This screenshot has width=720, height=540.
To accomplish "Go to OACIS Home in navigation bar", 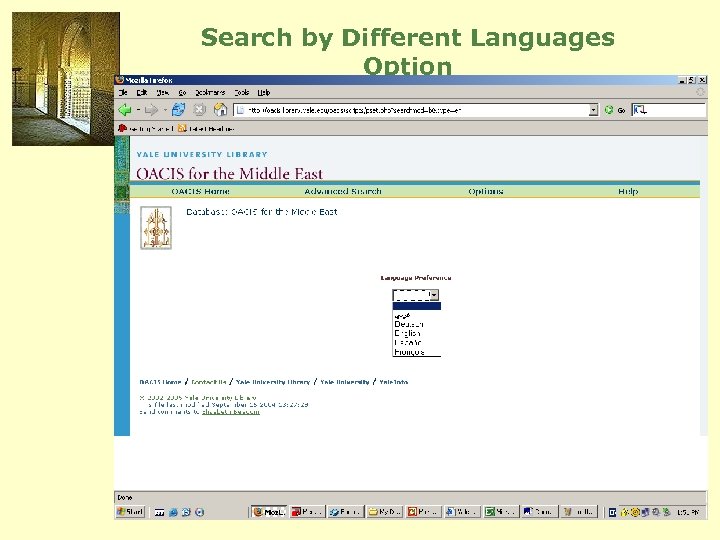I will pyautogui.click(x=200, y=191).
